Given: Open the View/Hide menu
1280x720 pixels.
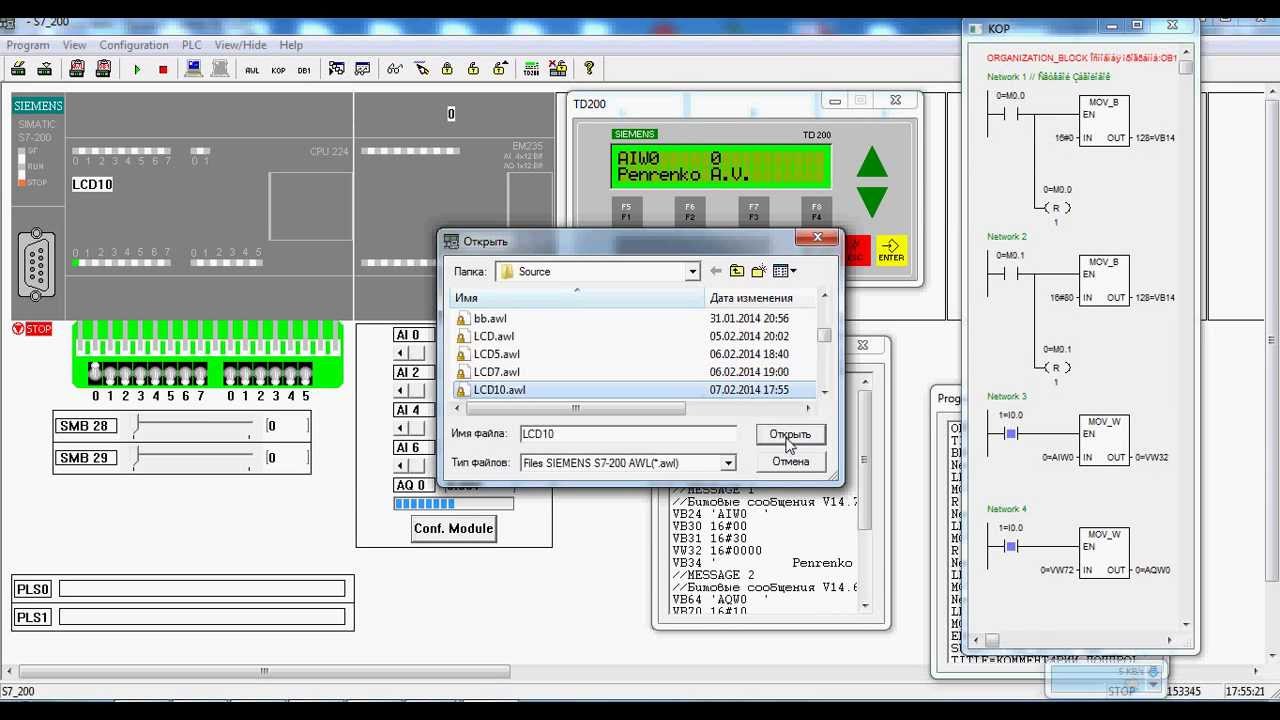Looking at the screenshot, I should (241, 45).
